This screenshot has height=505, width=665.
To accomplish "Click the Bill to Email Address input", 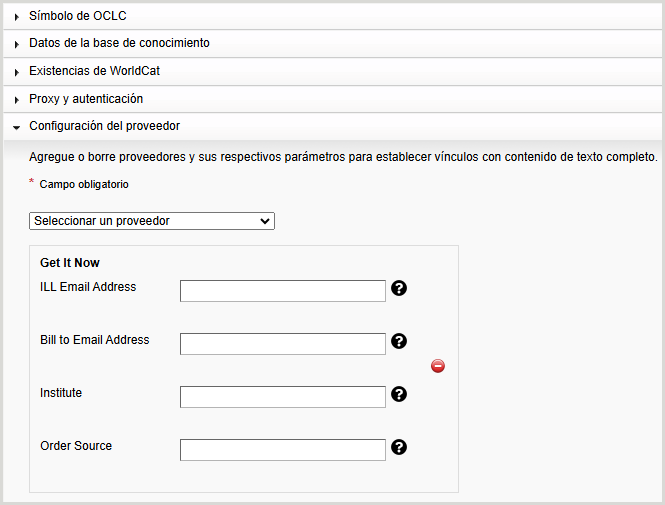I will (283, 344).
